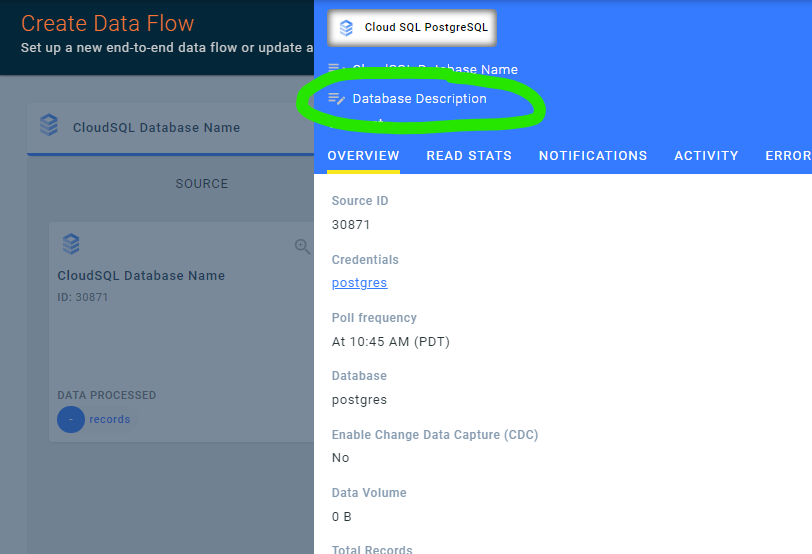The width and height of the screenshot is (812, 554).
Task: Click the CloudSQL Database Name card title
Action: click(141, 276)
